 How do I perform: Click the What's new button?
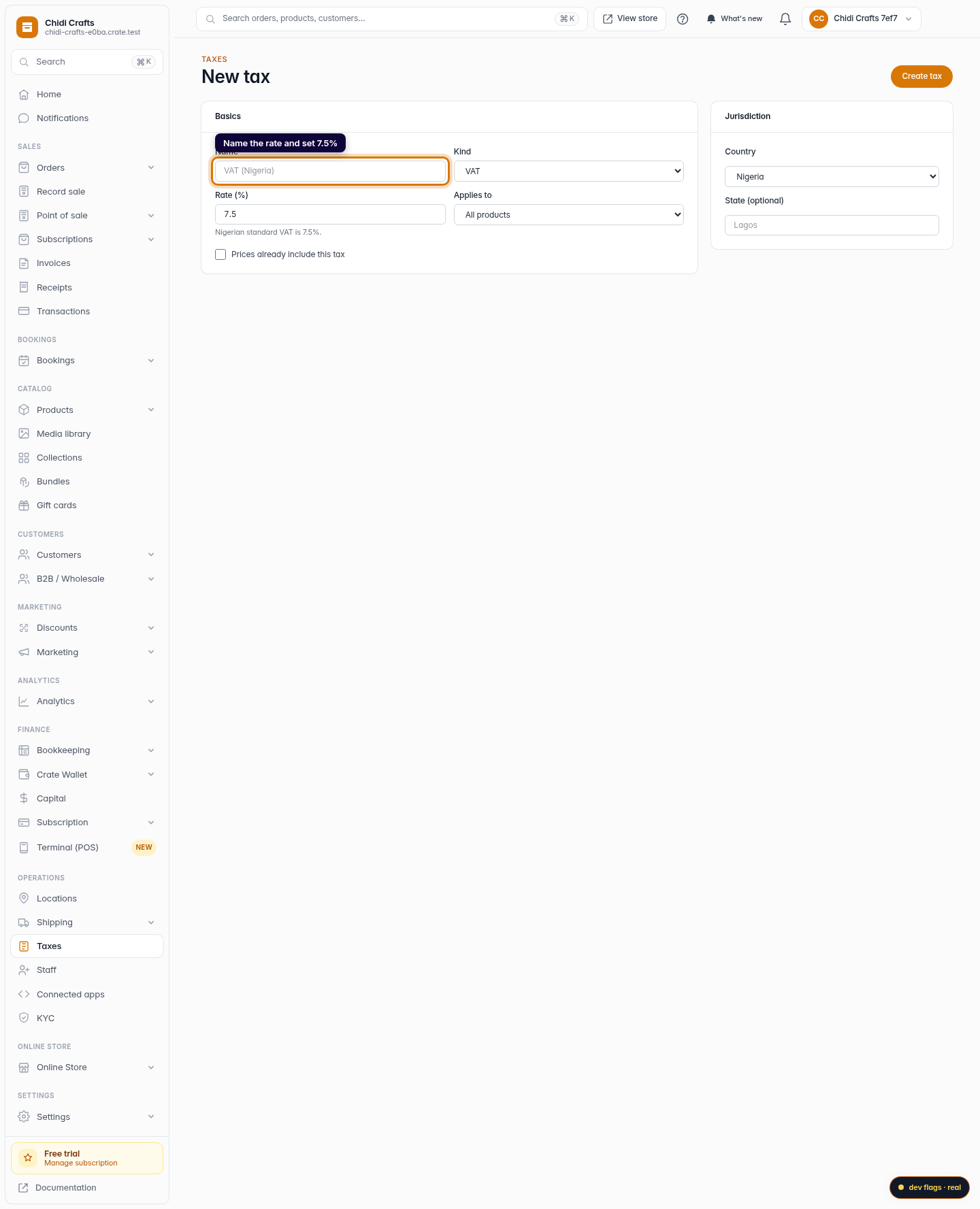734,19
